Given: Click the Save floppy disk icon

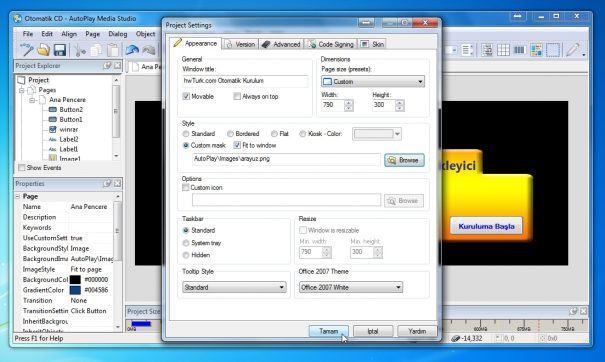Looking at the screenshot, I should point(60,50).
